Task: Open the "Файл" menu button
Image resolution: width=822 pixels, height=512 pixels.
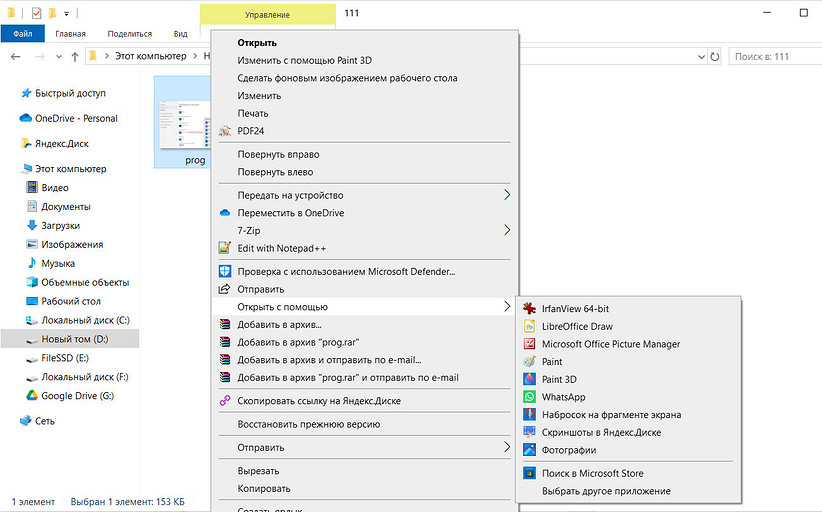Action: [23, 33]
